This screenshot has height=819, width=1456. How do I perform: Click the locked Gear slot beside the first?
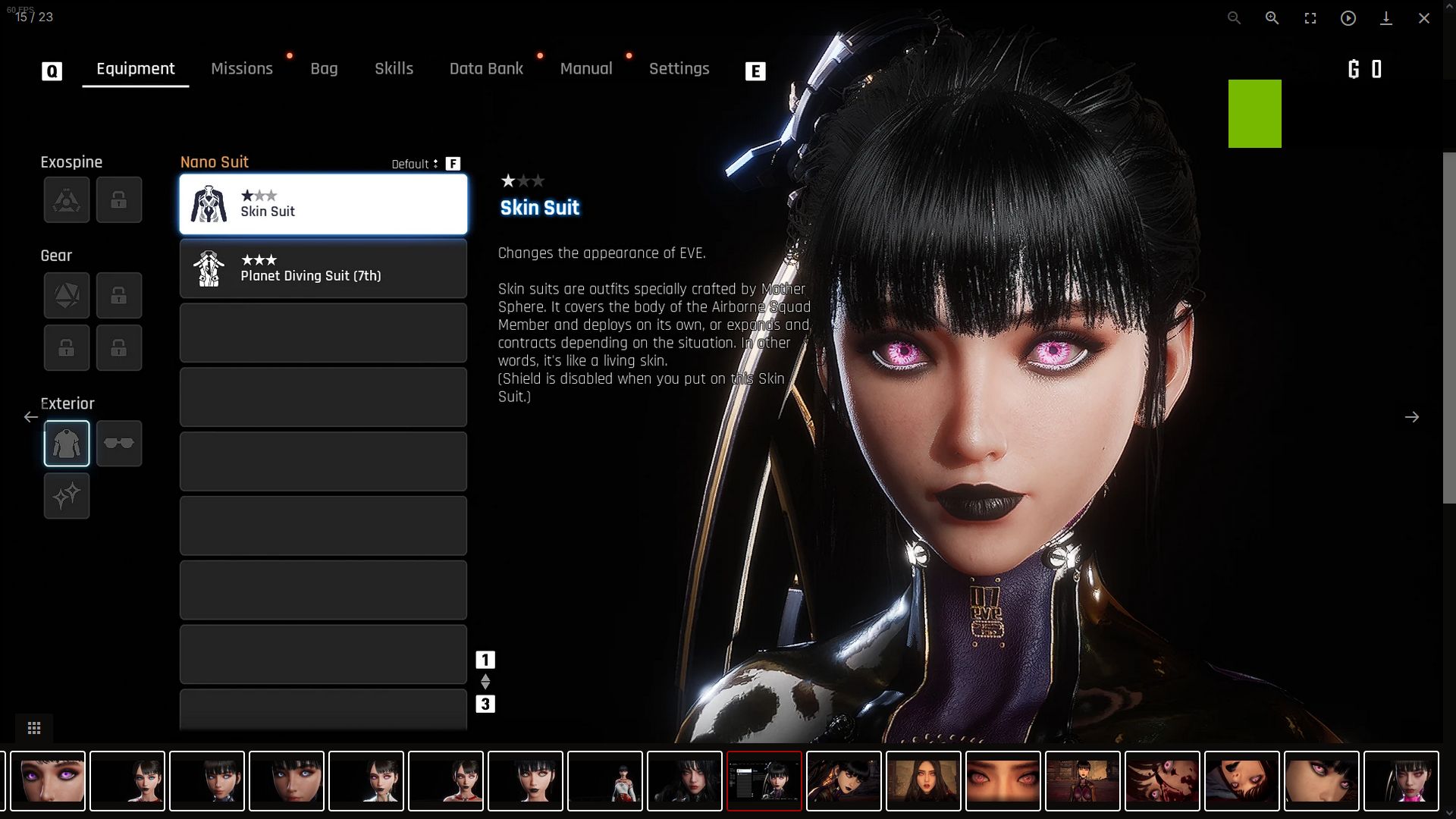[119, 295]
